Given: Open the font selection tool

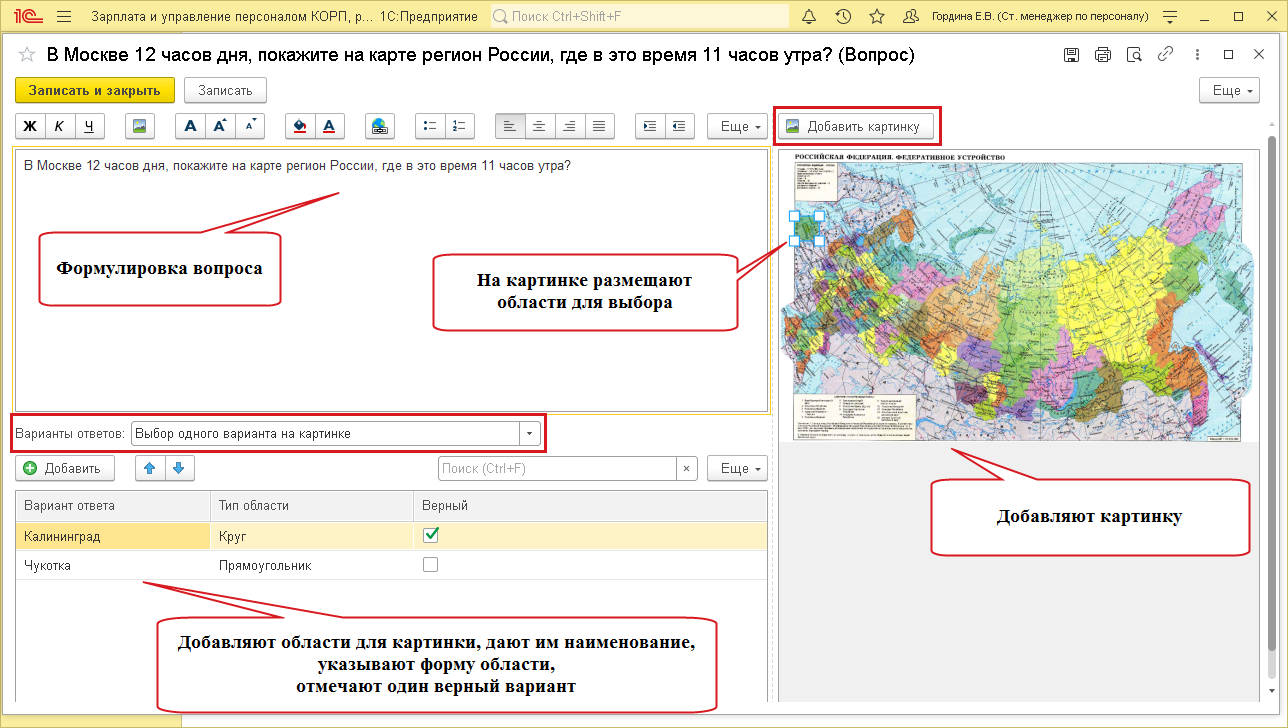Looking at the screenshot, I should tap(190, 126).
